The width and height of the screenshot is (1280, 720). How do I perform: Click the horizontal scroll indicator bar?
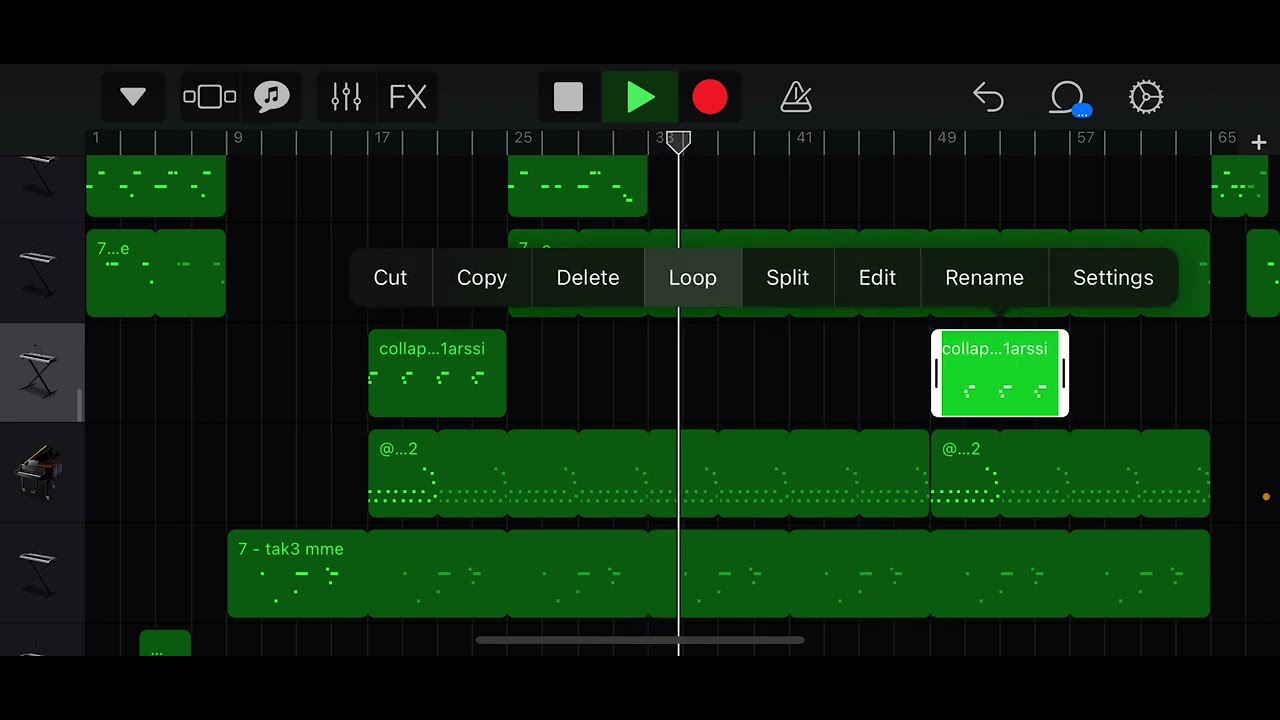point(640,640)
